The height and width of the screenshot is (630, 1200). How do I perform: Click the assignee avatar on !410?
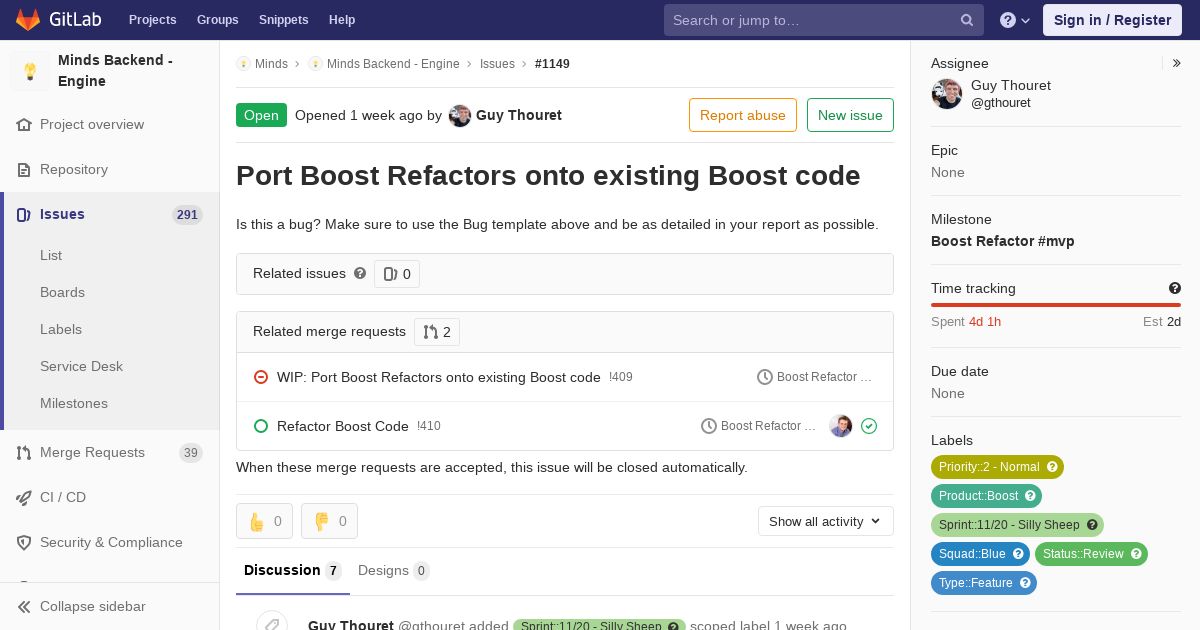pos(841,426)
